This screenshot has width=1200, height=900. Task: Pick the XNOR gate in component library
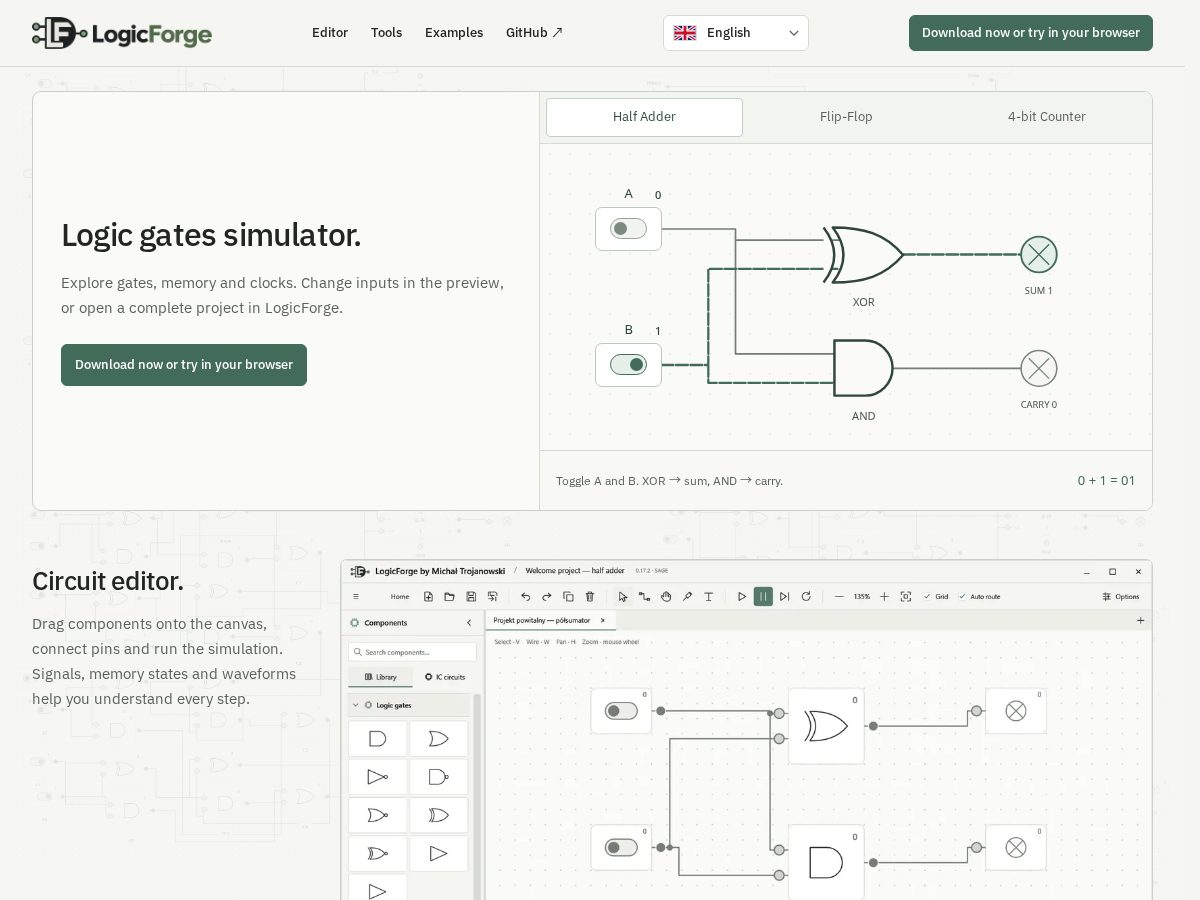pyautogui.click(x=377, y=854)
